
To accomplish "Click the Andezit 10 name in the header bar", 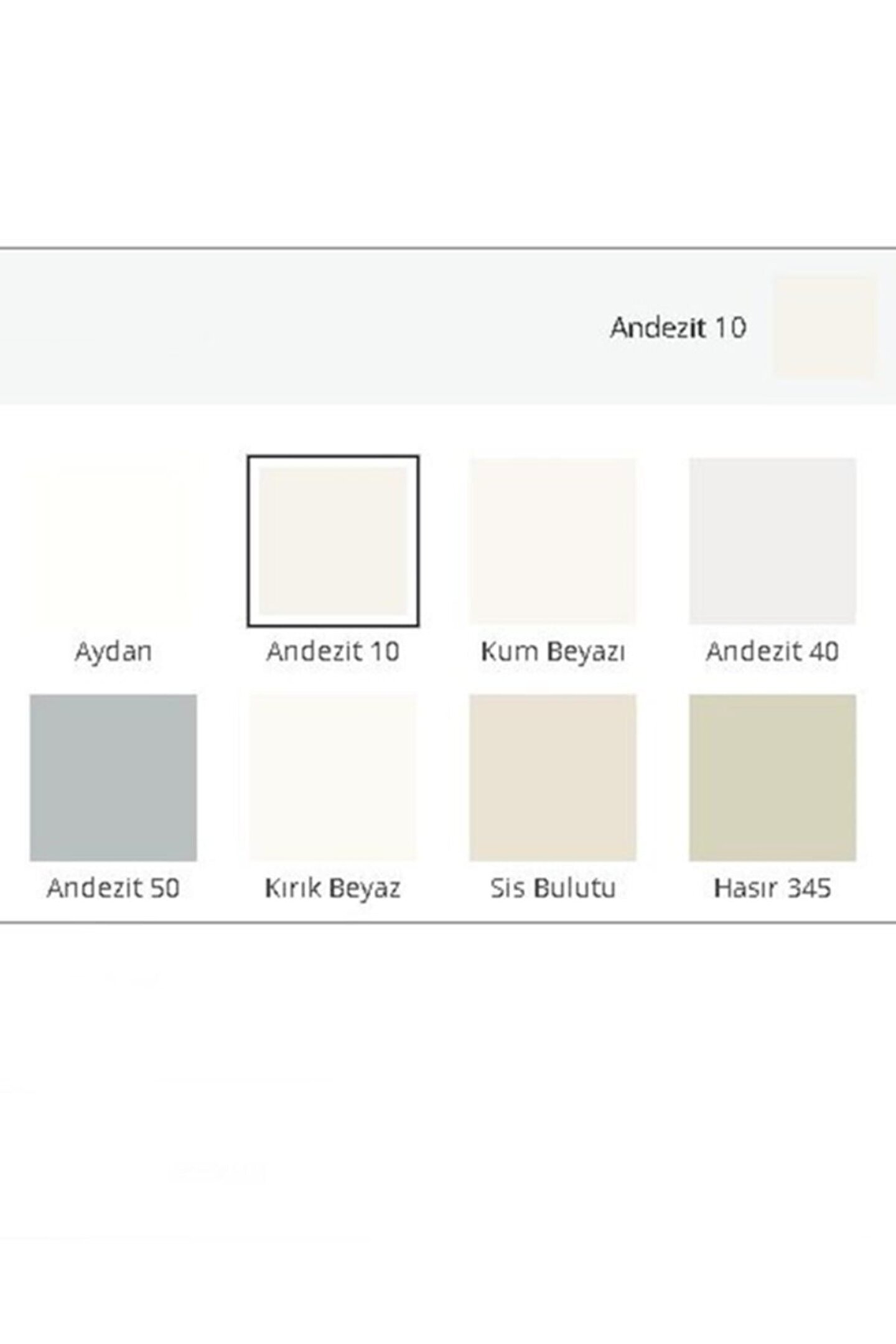I will pos(678,327).
